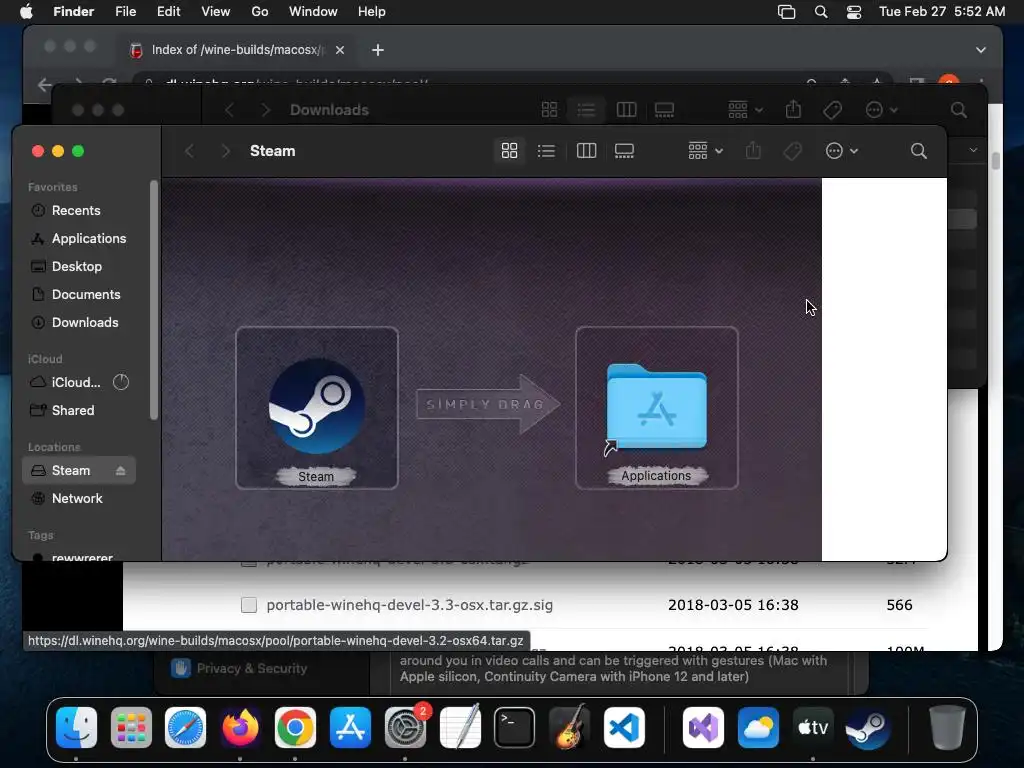Select the Applications folder shortcut

(x=656, y=407)
